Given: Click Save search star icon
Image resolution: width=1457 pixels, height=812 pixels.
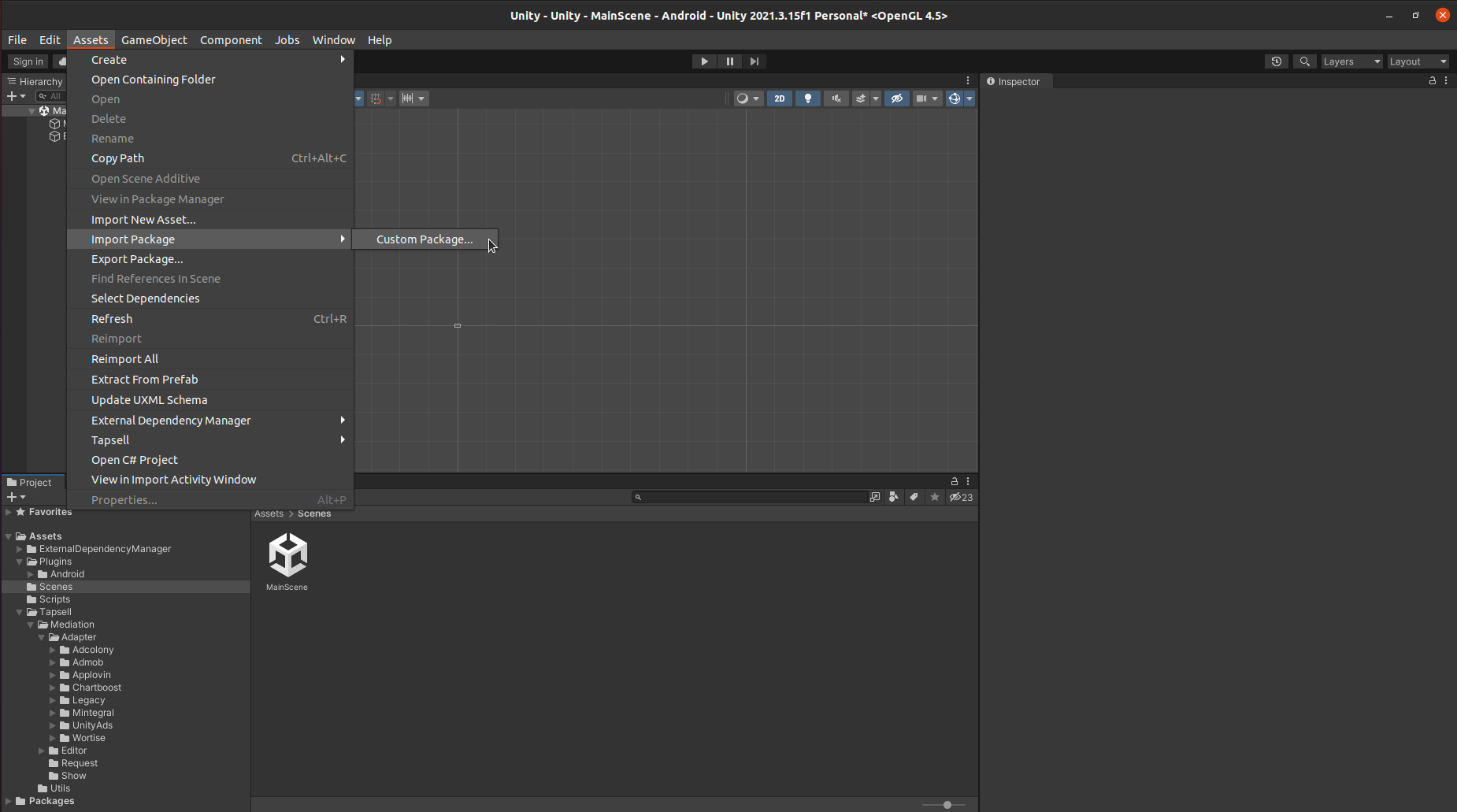Looking at the screenshot, I should (x=935, y=497).
